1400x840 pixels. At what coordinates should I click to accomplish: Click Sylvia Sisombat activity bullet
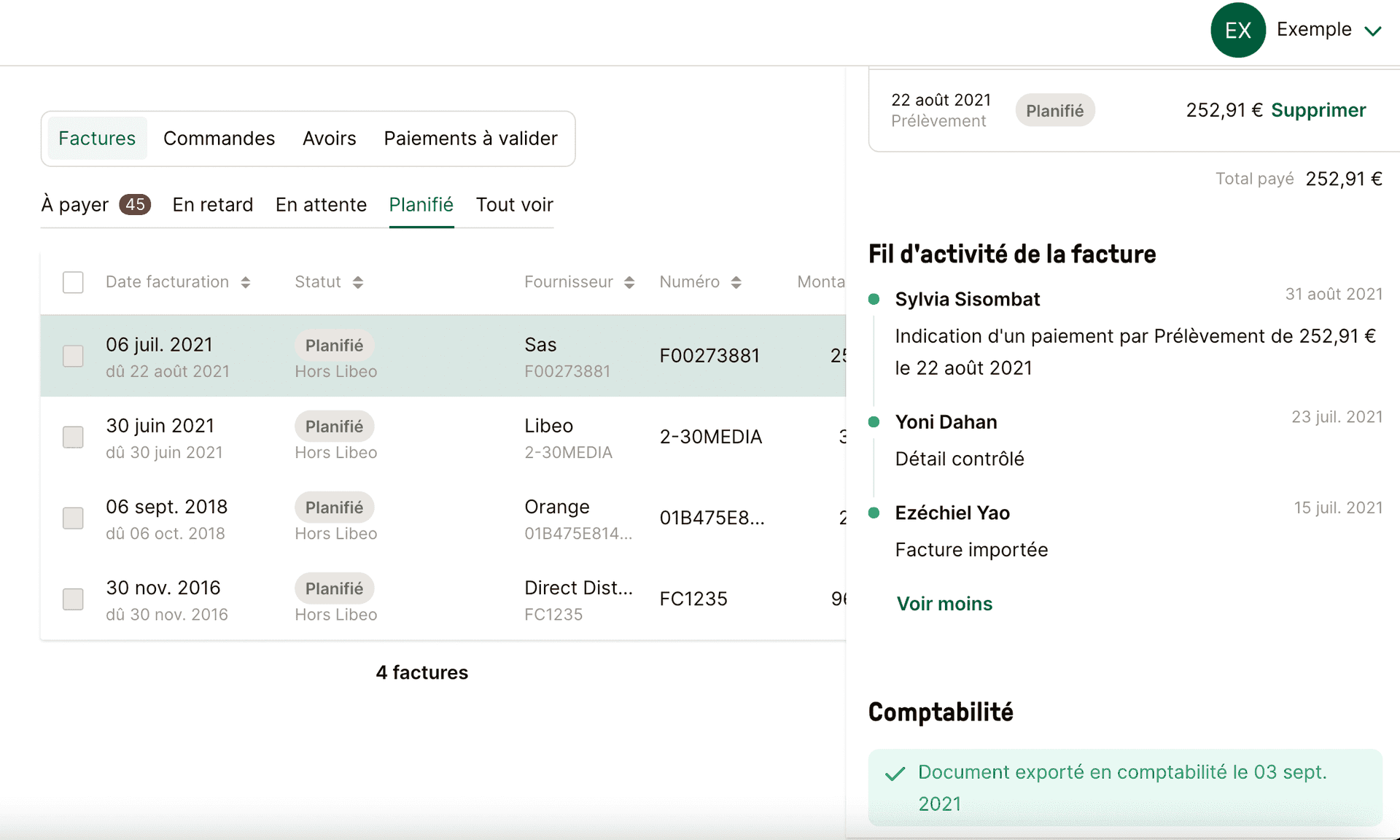(x=874, y=299)
